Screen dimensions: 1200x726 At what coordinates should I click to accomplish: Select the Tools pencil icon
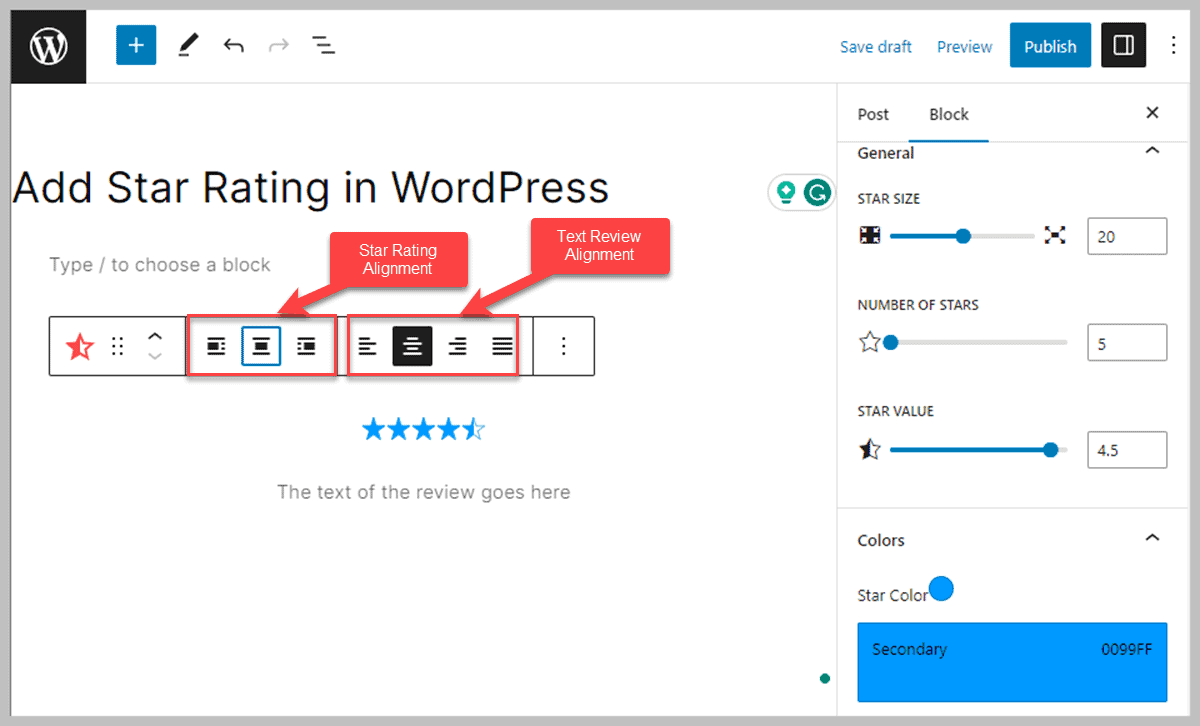pos(187,45)
